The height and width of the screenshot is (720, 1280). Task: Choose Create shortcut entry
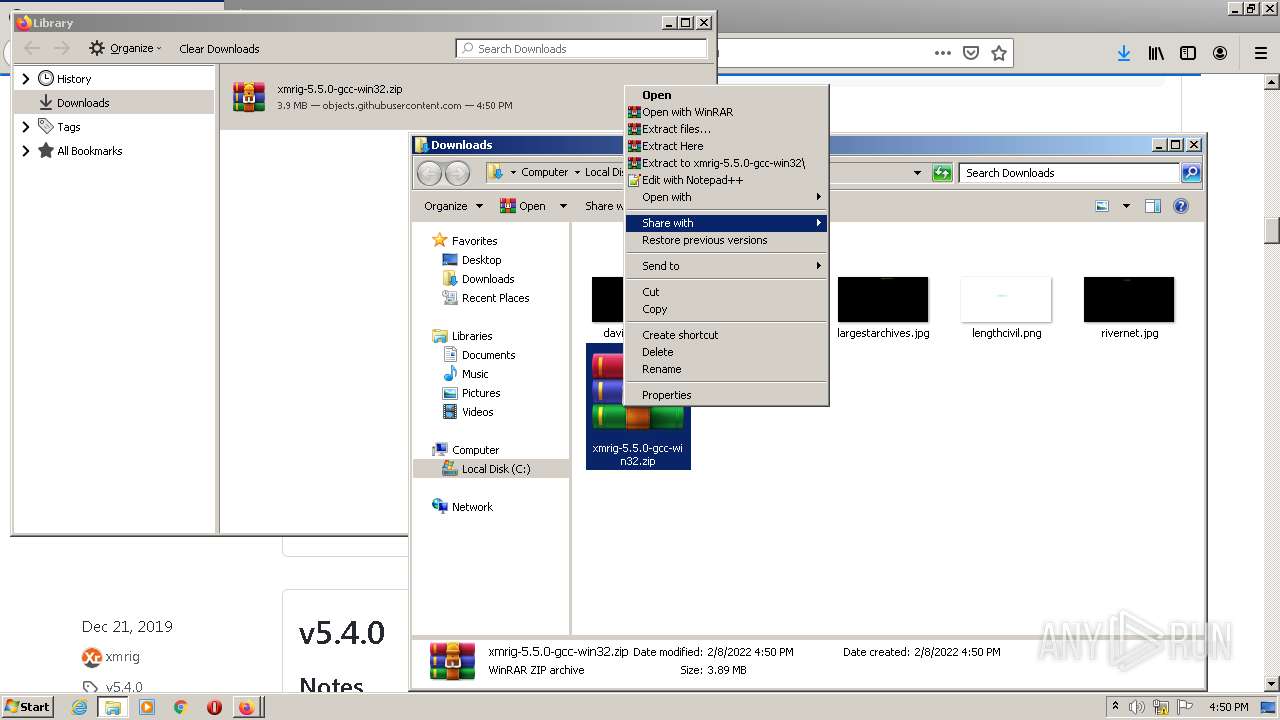pos(726,335)
